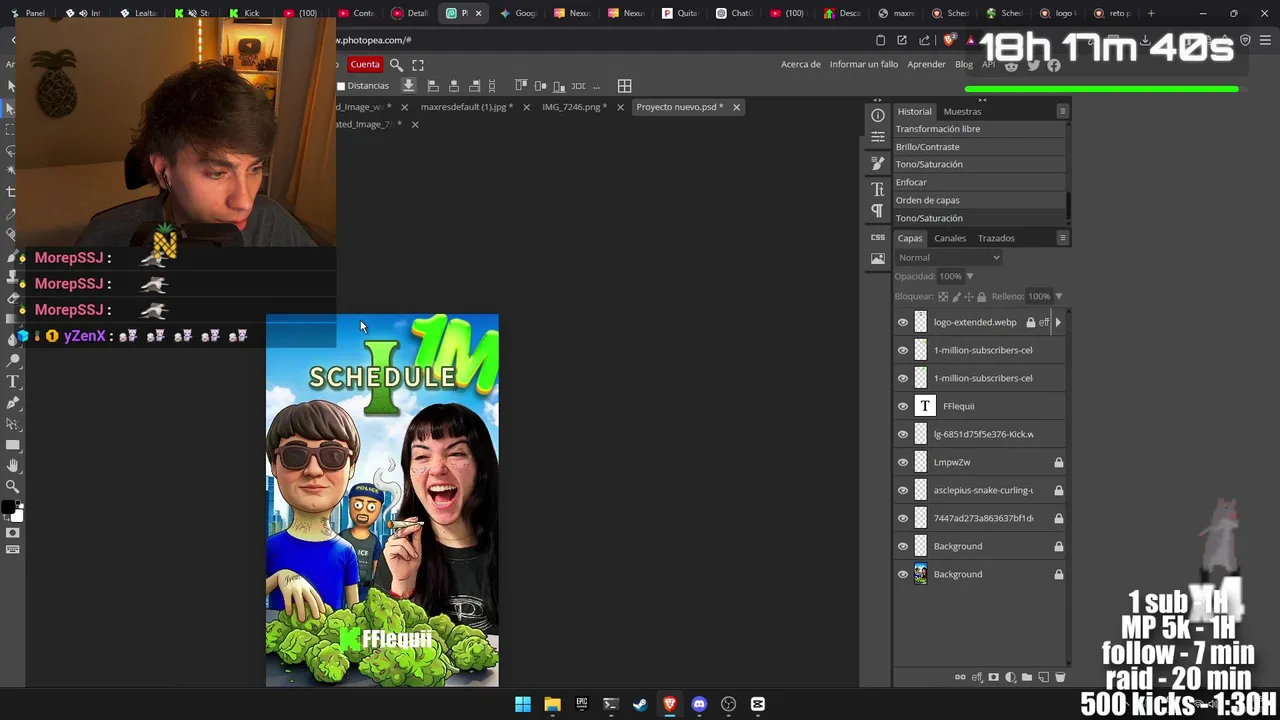Open the Blog link
The height and width of the screenshot is (720, 1280).
tap(964, 64)
